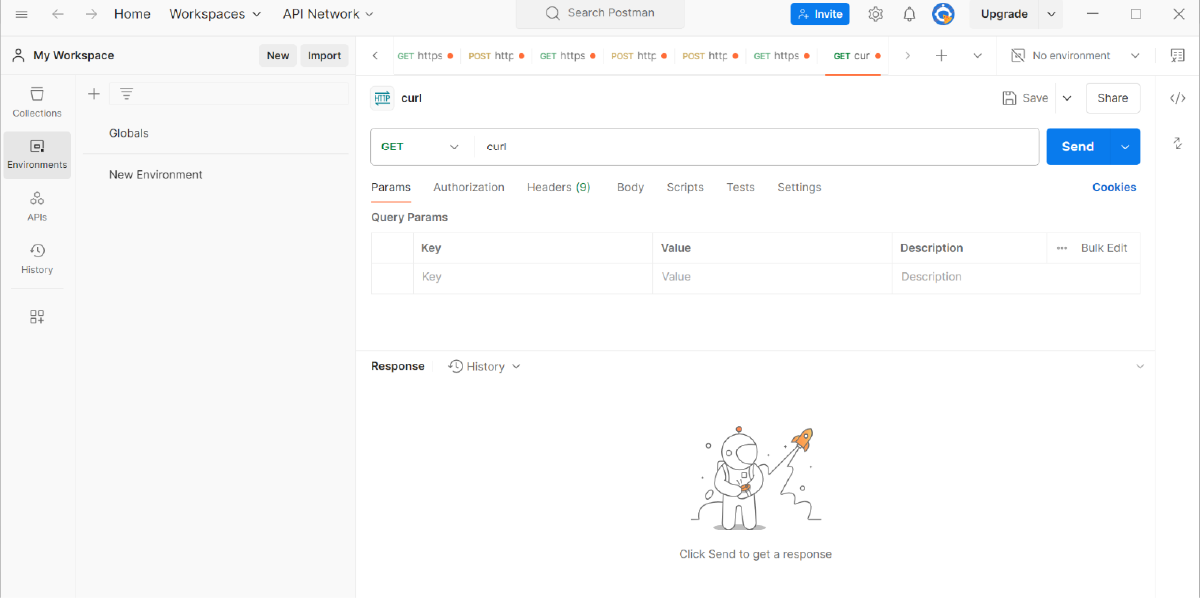Image resolution: width=1200 pixels, height=598 pixels.
Task: Open the environment quick look icon
Action: click(x=1177, y=56)
